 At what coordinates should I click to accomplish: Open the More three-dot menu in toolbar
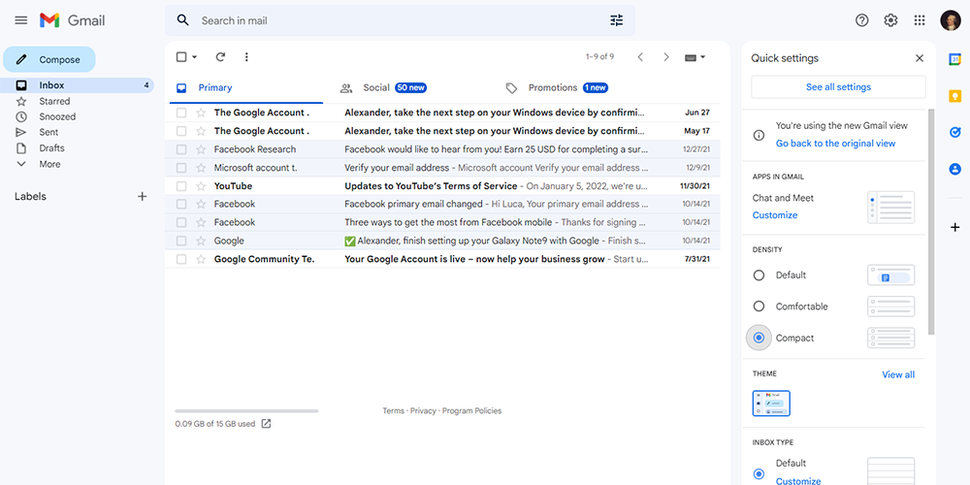(246, 57)
